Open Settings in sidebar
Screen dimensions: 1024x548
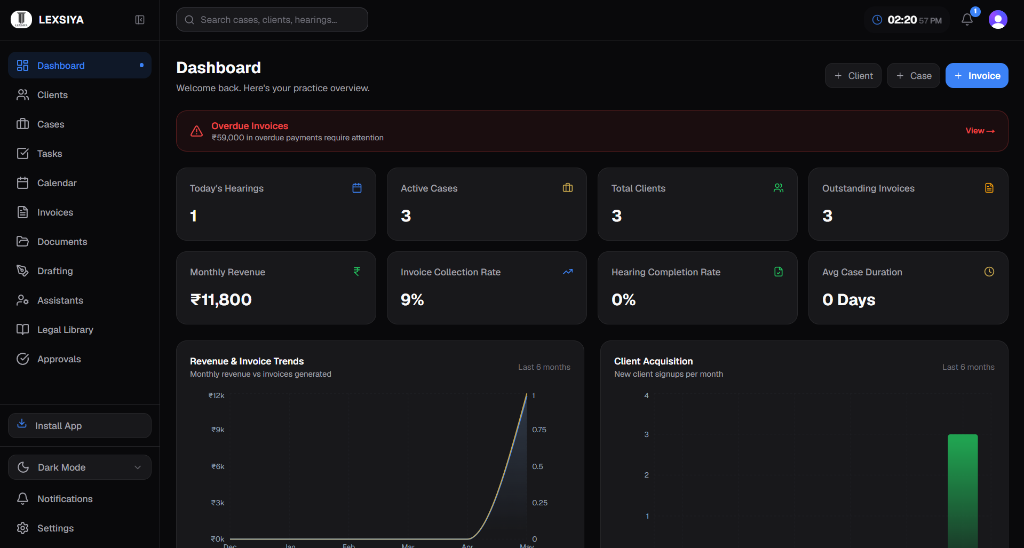pos(80,528)
